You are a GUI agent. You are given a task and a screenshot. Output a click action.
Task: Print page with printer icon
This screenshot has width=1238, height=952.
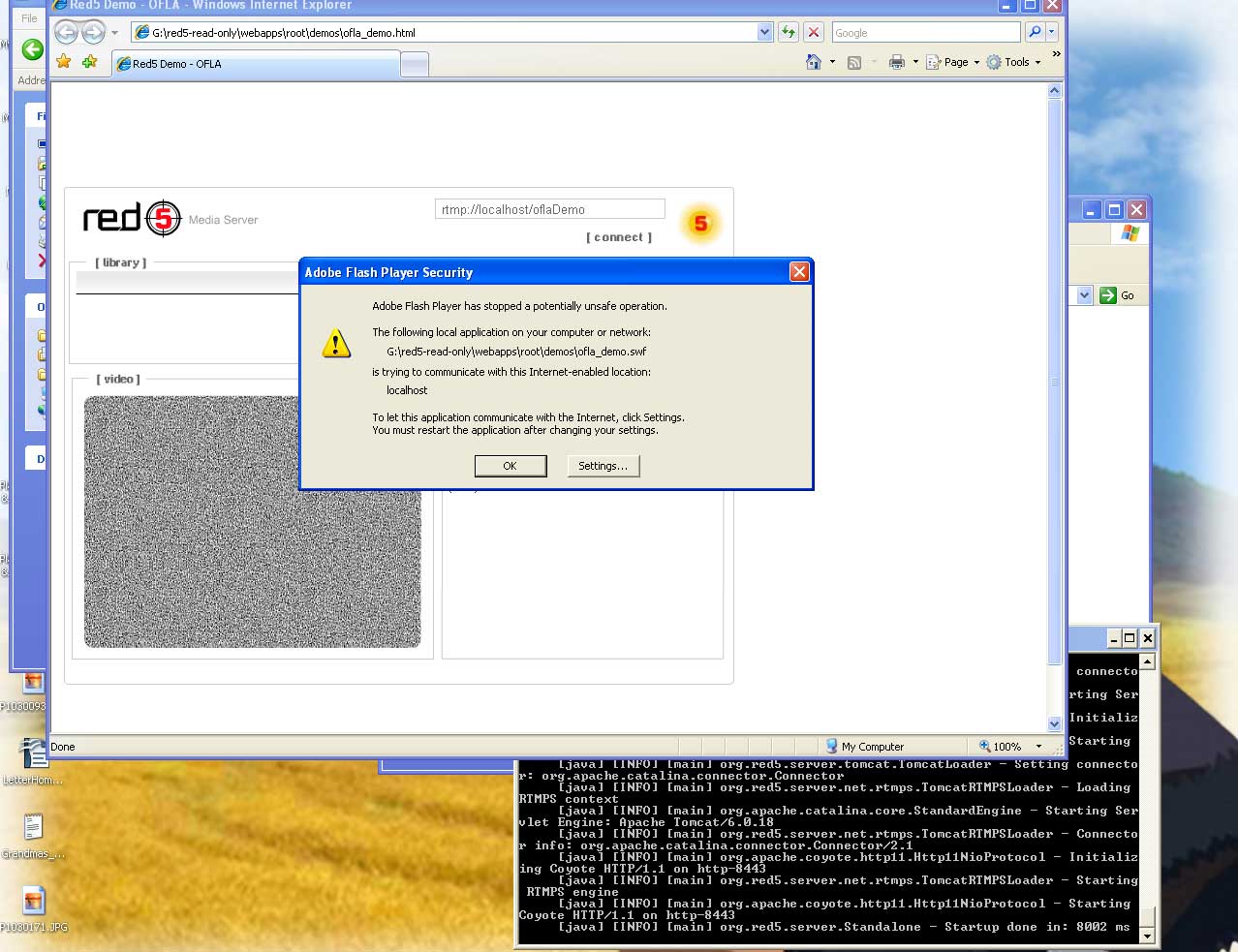click(x=897, y=62)
